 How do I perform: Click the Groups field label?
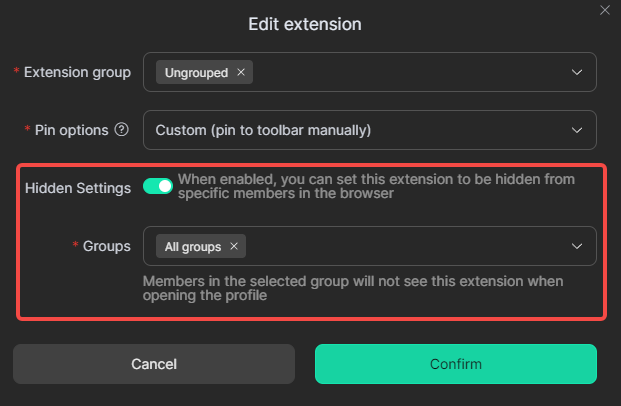click(x=106, y=246)
